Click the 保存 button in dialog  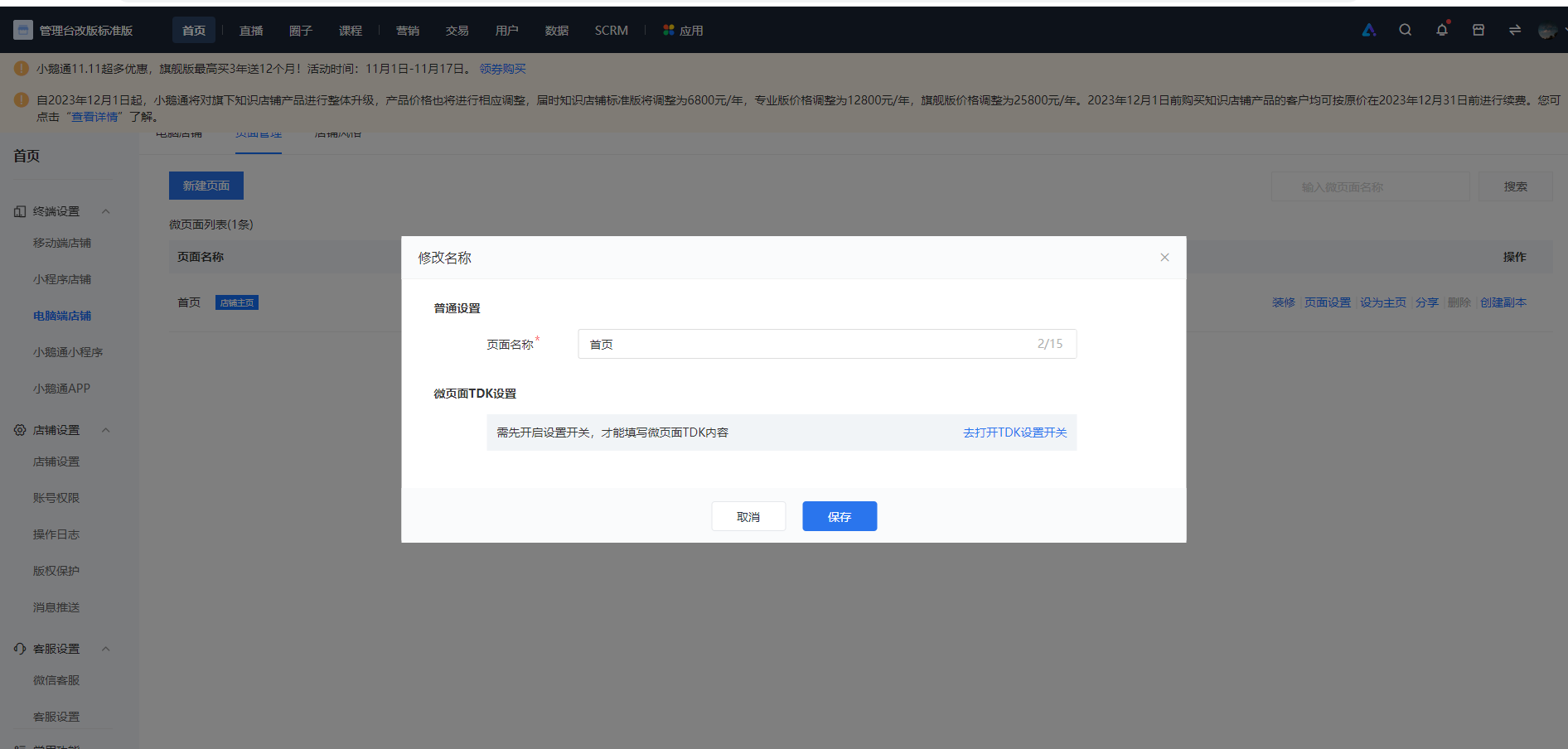point(840,516)
